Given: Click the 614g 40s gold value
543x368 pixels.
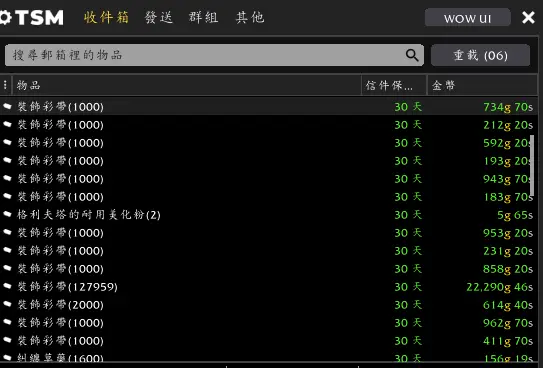Looking at the screenshot, I should 508,305.
